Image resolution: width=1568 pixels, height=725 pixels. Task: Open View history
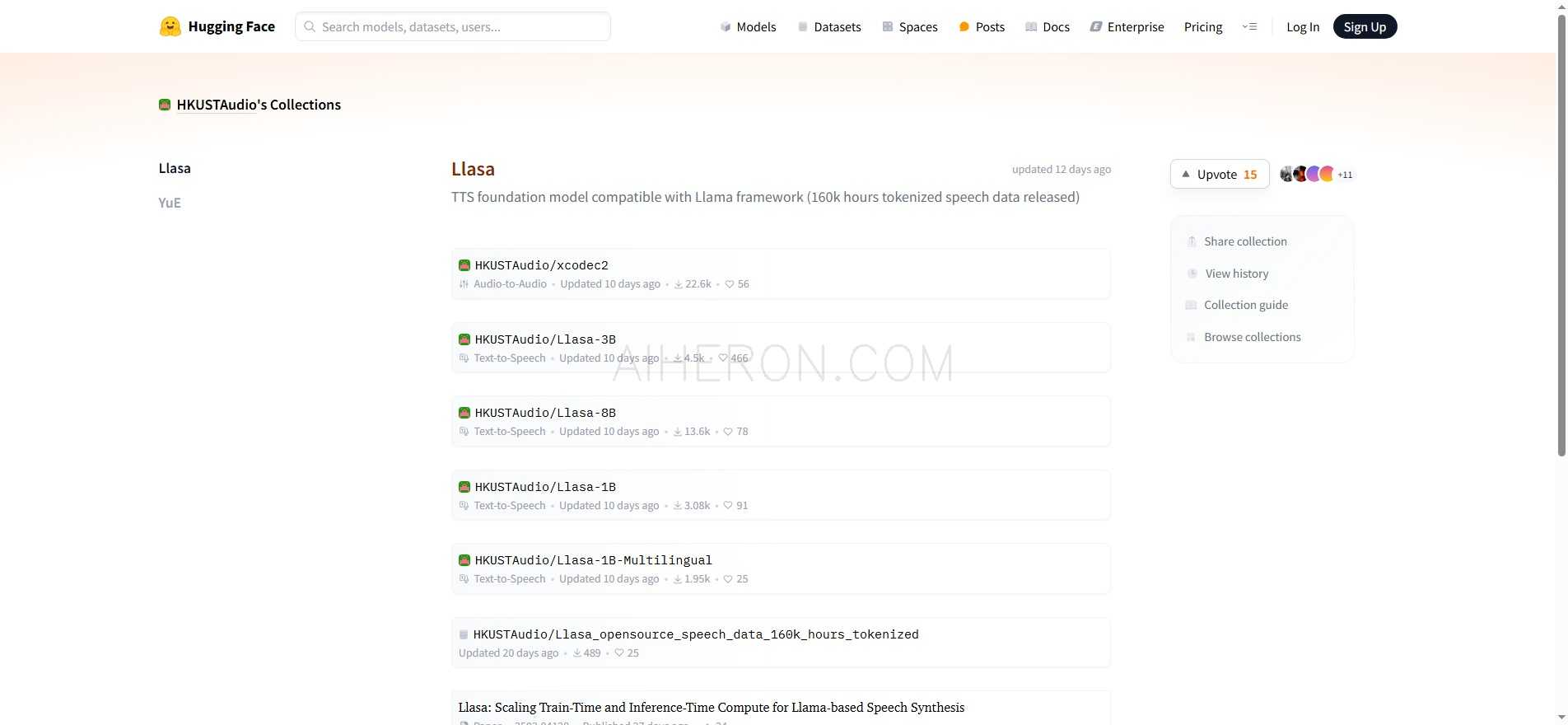click(1237, 274)
